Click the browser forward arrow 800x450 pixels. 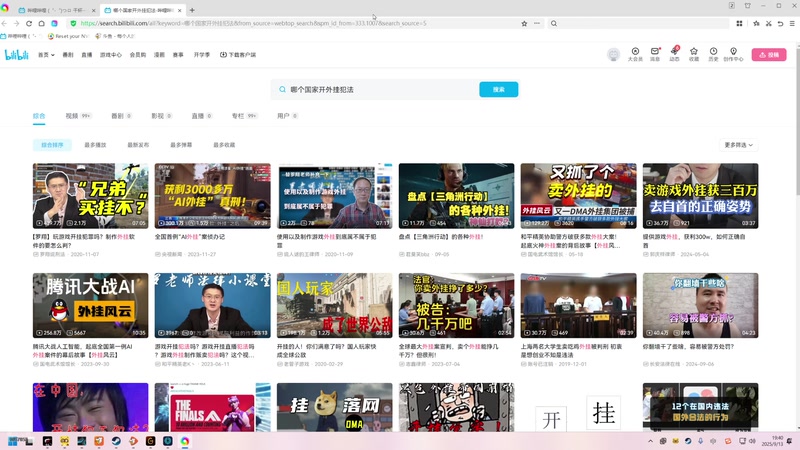[x=16, y=23]
